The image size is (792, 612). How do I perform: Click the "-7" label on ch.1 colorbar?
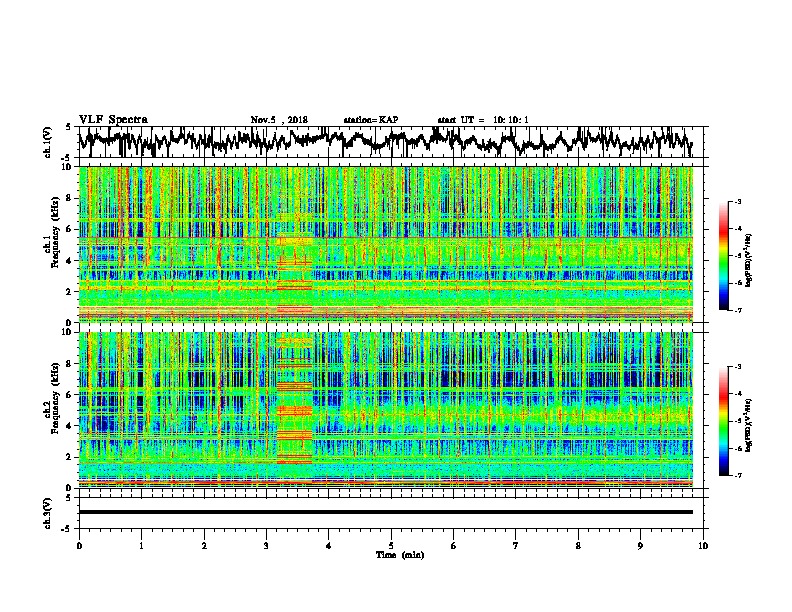click(737, 310)
